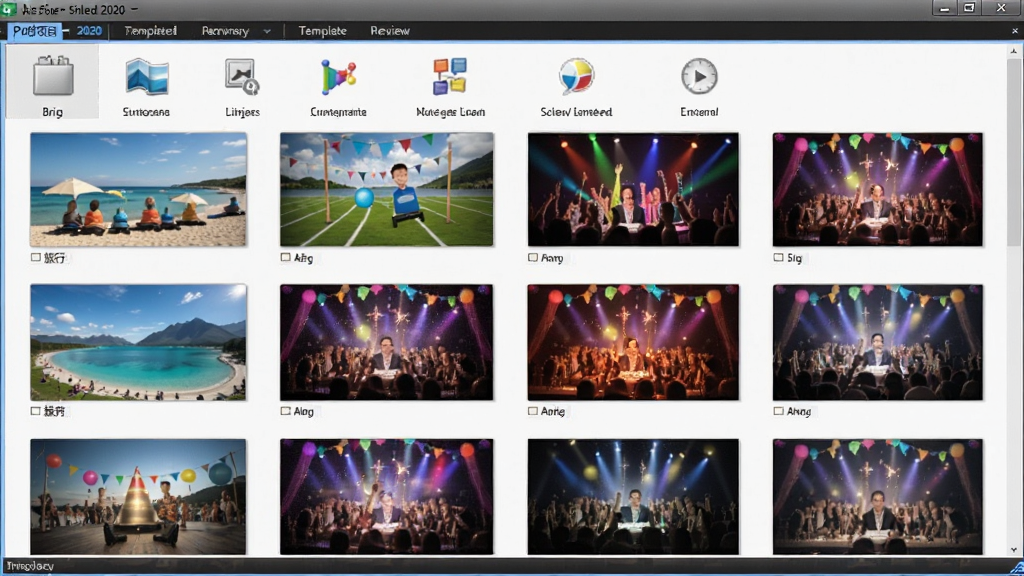Click the green app icon in the title bar

(x=9, y=9)
